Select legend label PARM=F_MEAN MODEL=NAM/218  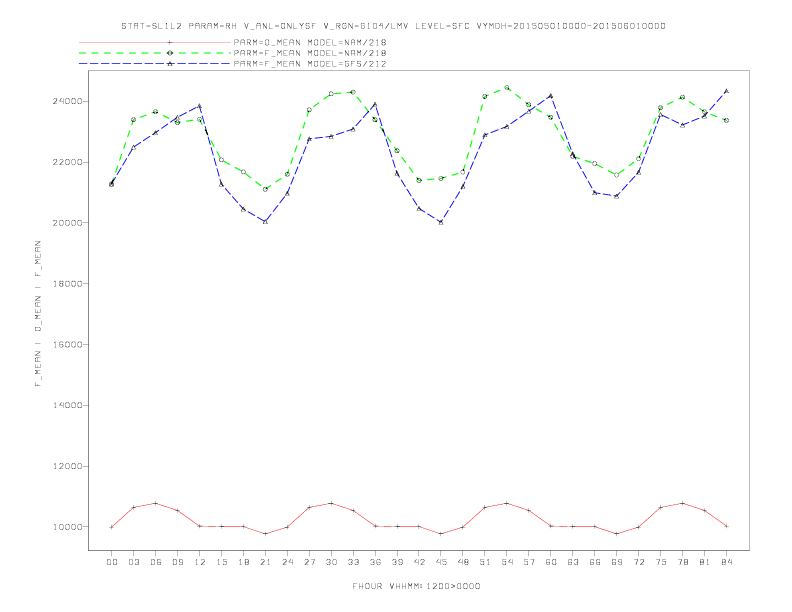[x=310, y=53]
